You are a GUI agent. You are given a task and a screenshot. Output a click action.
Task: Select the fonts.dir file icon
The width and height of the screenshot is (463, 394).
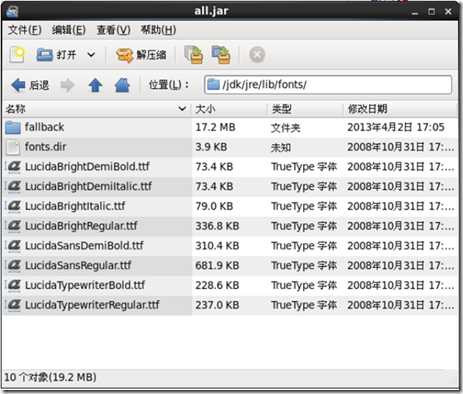tap(13, 147)
